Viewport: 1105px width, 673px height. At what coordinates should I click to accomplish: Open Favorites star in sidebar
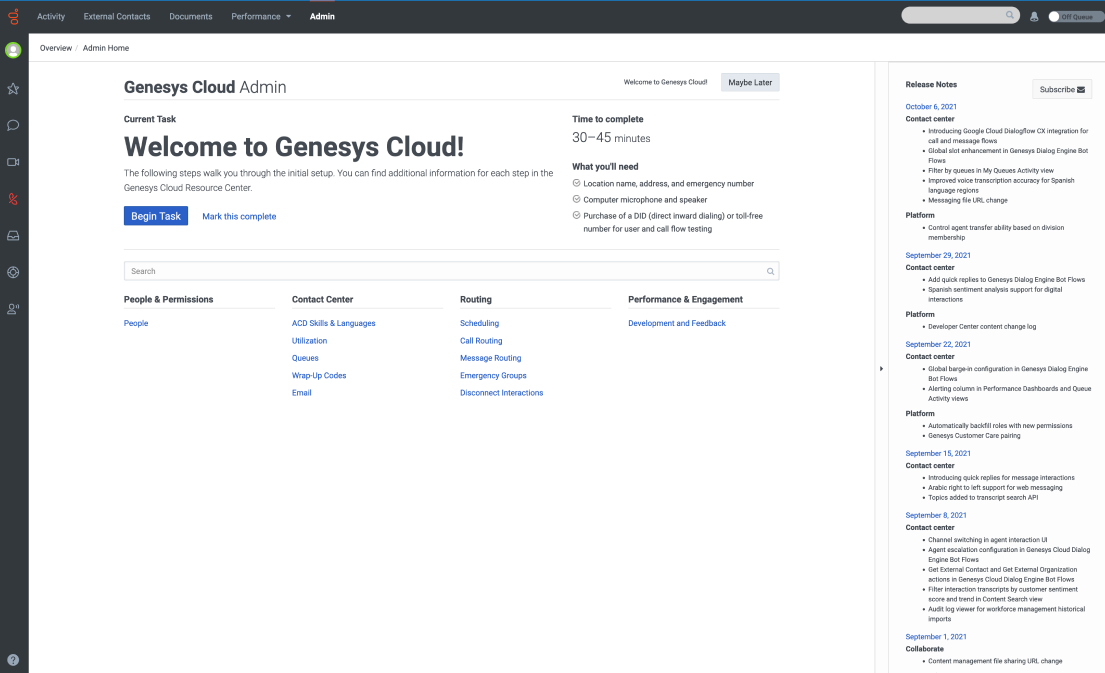13,89
